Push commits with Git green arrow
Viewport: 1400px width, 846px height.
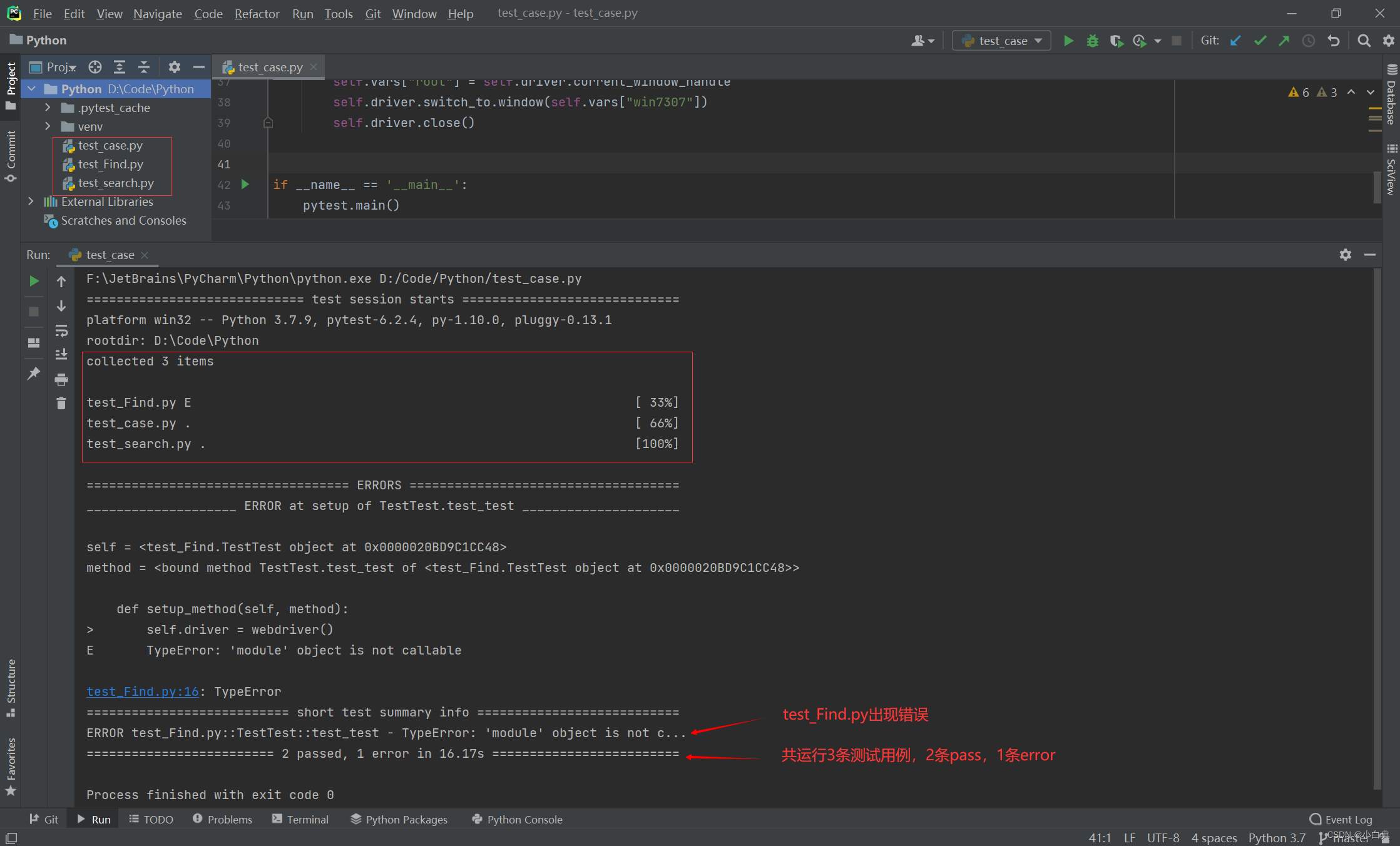tap(1284, 41)
